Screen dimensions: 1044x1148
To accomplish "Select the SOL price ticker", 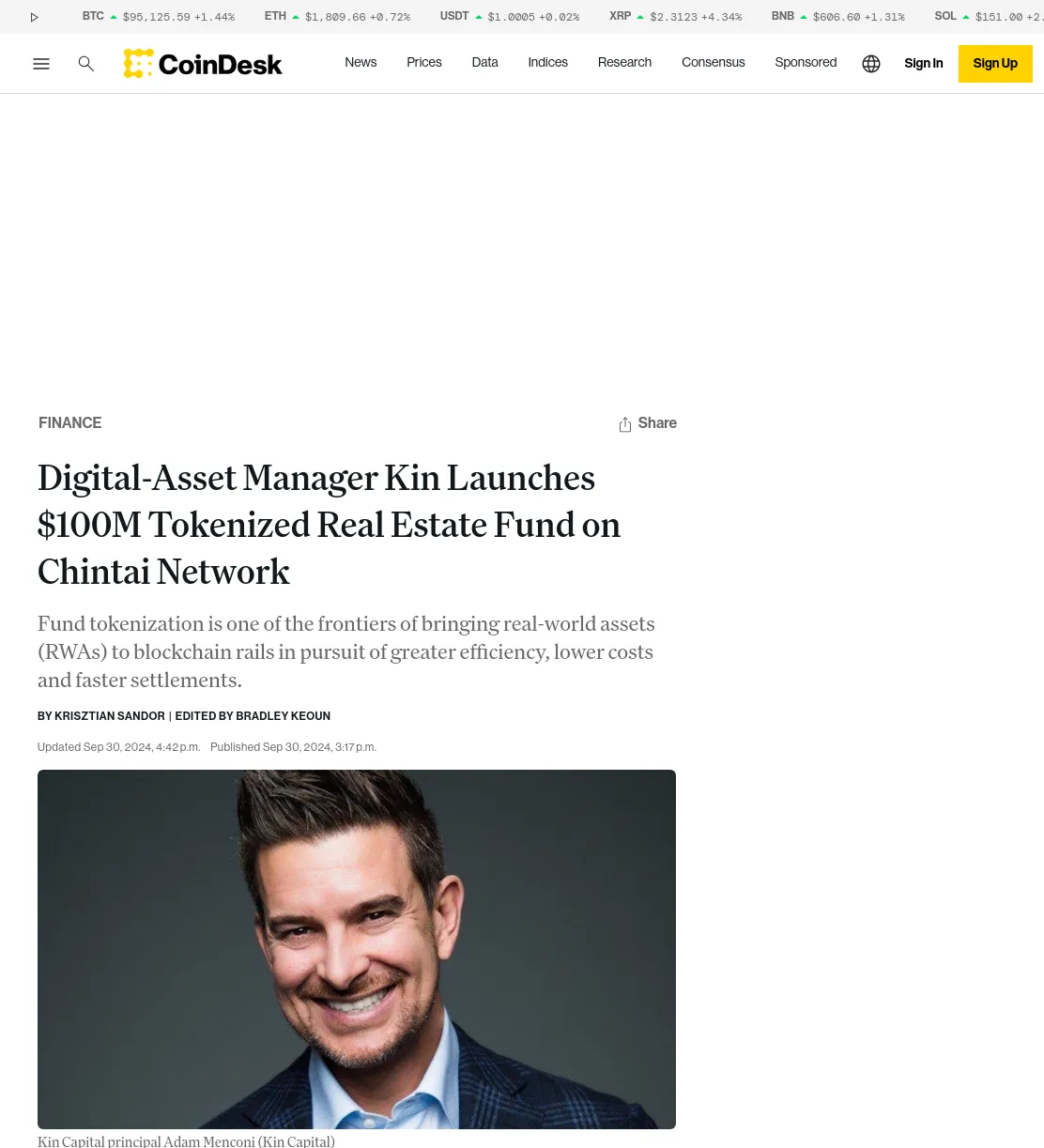I will coord(989,17).
